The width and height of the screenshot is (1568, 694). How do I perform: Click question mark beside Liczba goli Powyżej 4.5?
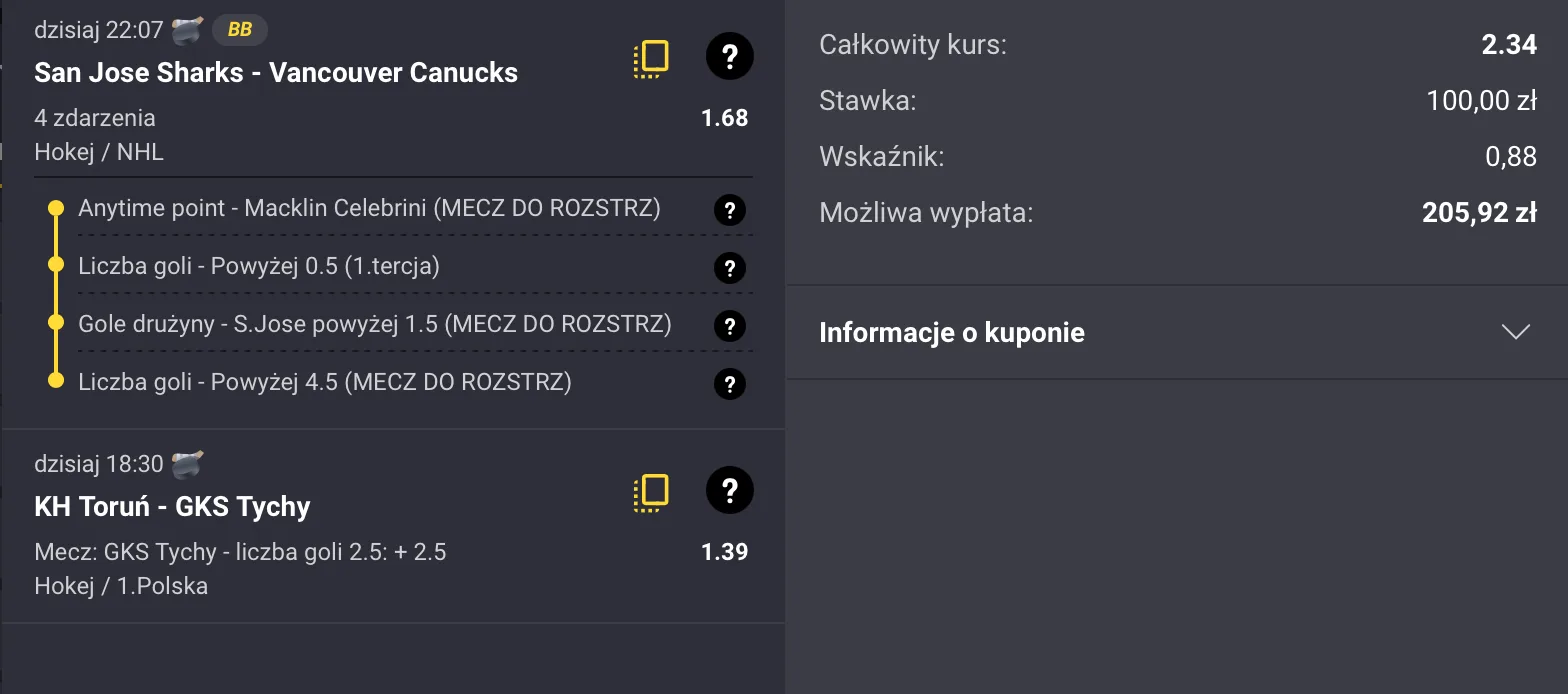click(730, 384)
